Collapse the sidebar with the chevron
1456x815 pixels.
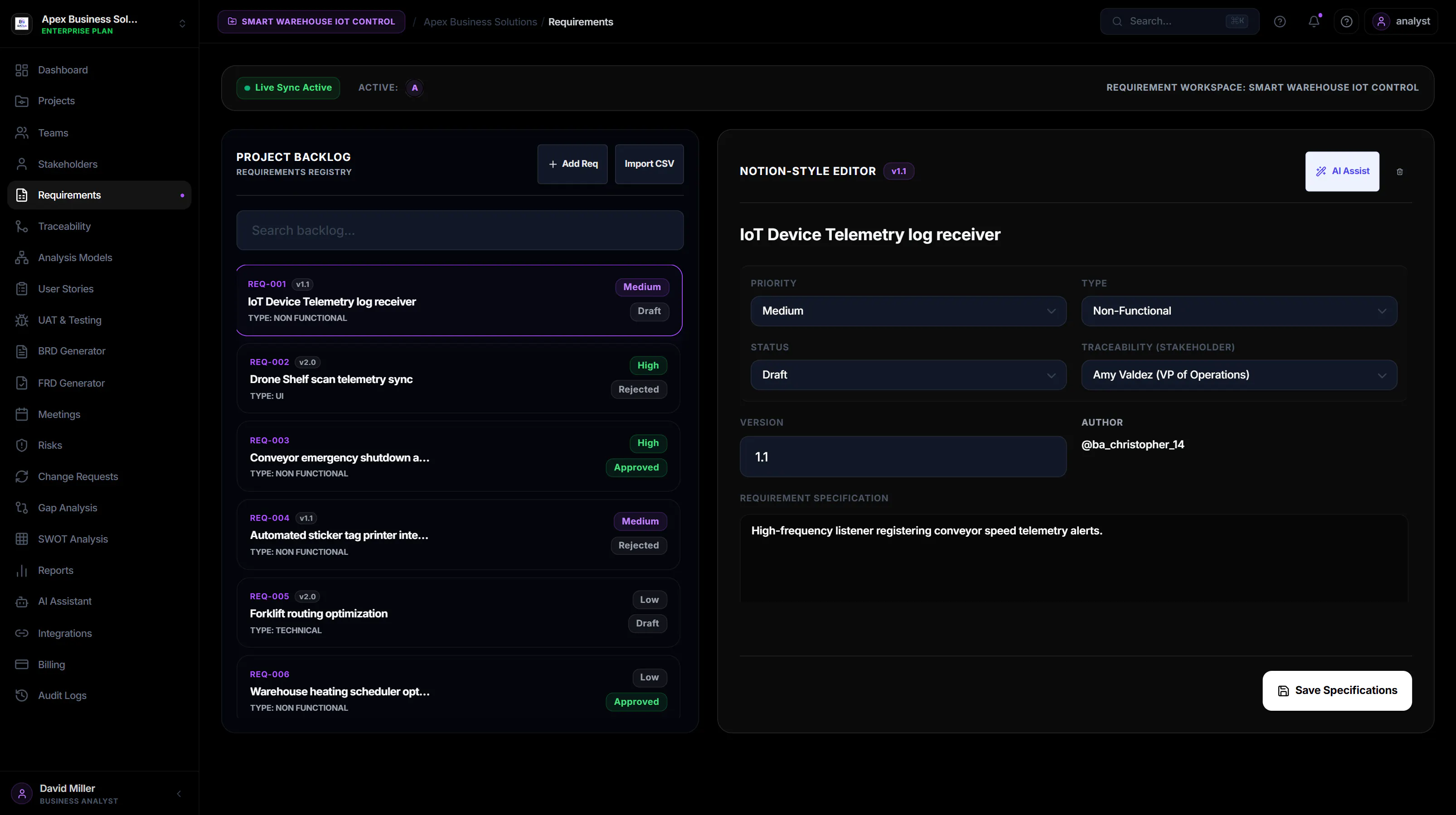179,794
